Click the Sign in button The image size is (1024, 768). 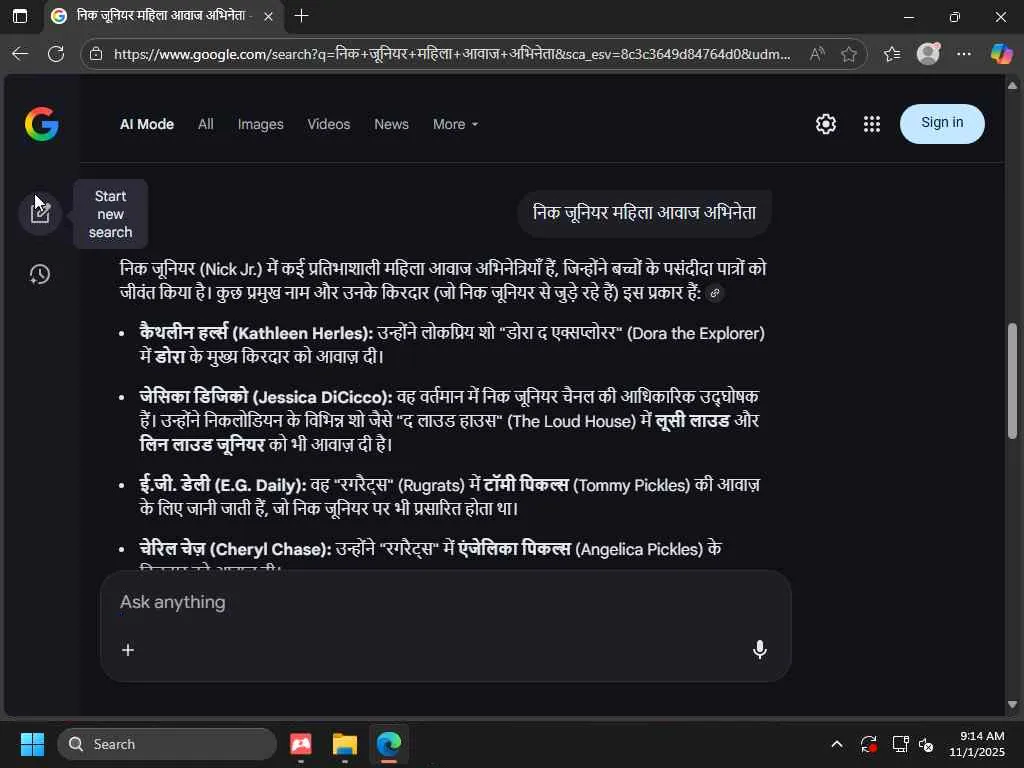tap(942, 123)
